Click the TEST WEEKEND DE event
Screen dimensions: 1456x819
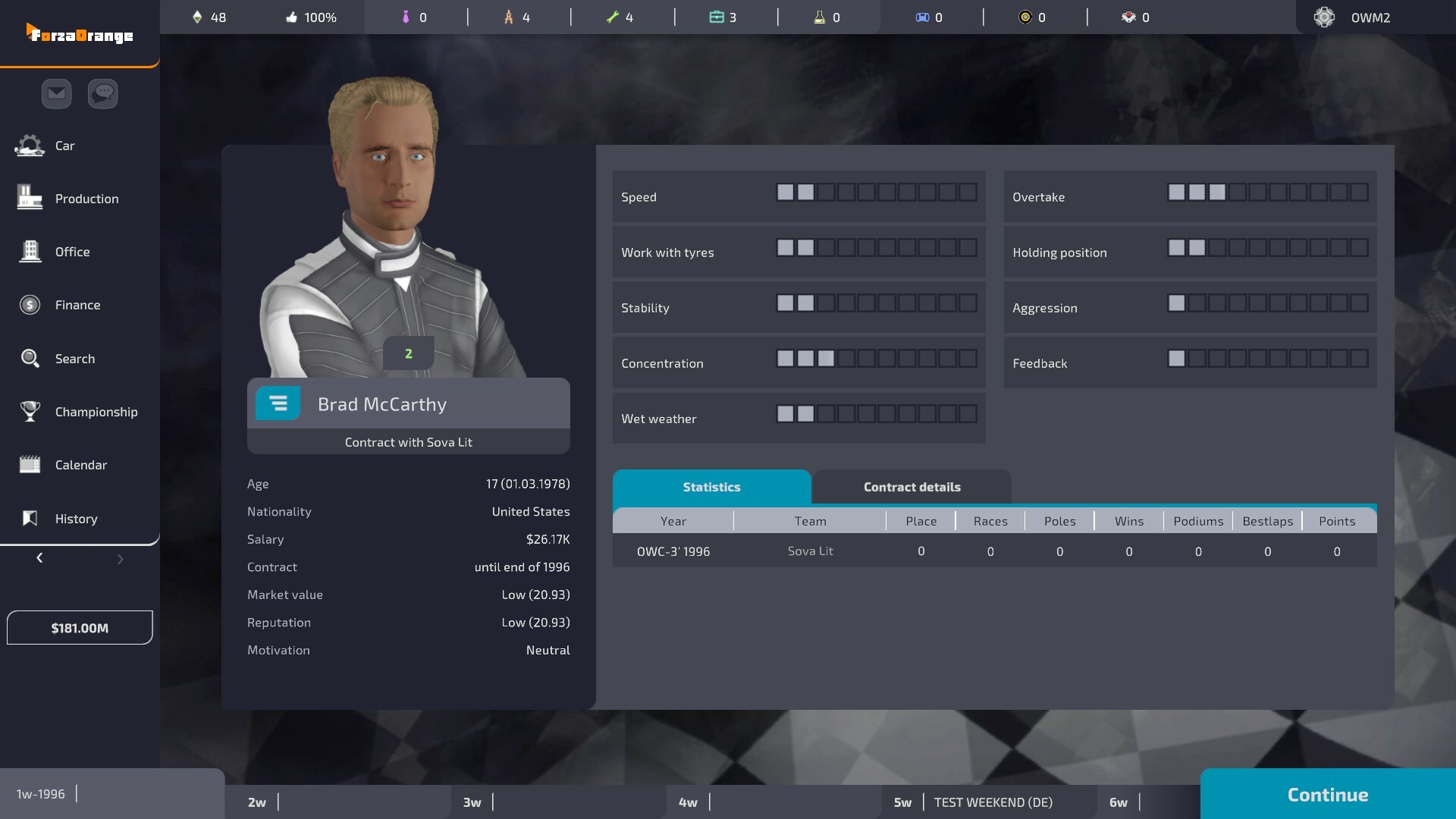pos(992,800)
